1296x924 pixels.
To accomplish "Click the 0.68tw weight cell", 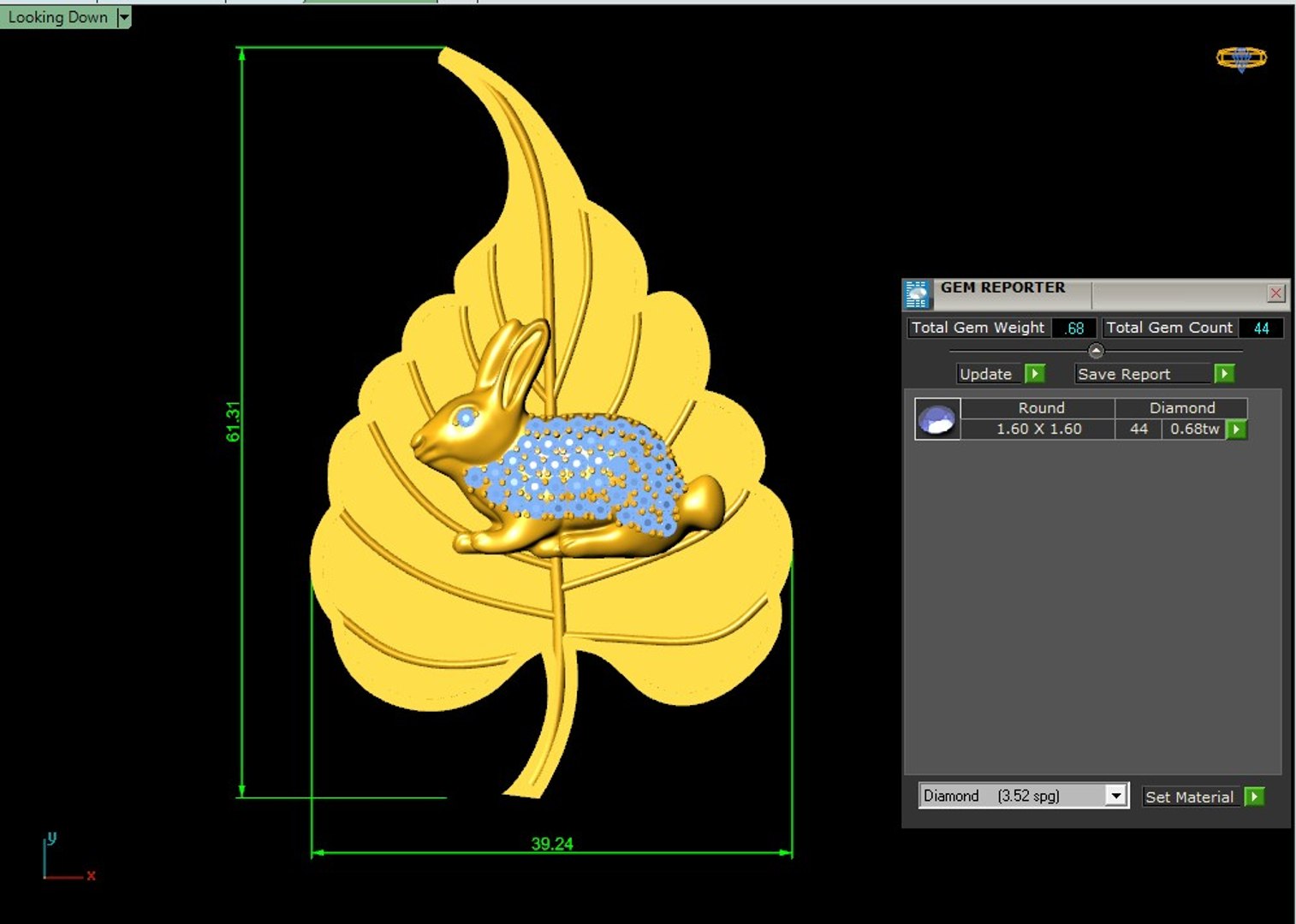I will click(1194, 429).
